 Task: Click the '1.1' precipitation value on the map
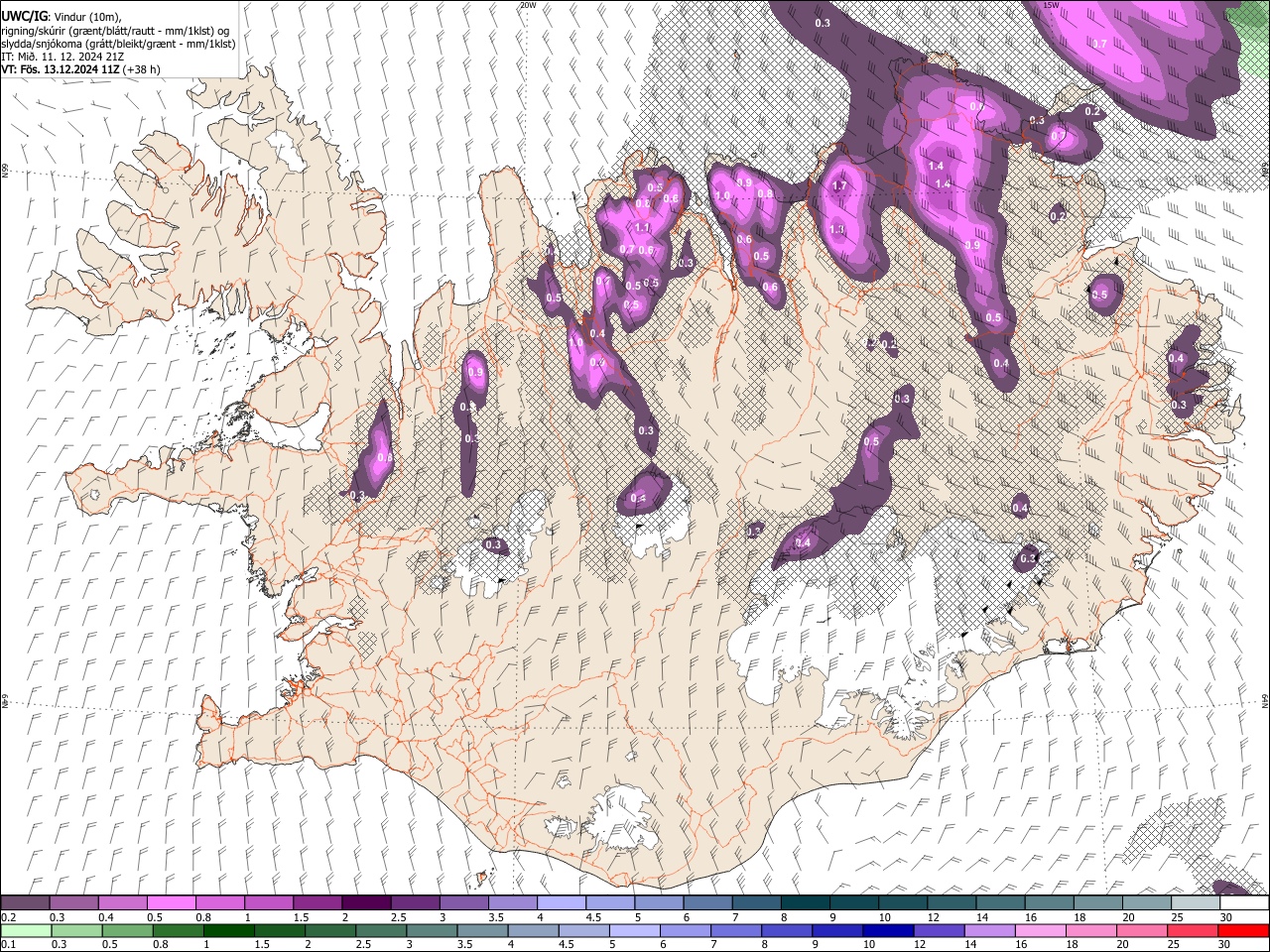tap(642, 227)
